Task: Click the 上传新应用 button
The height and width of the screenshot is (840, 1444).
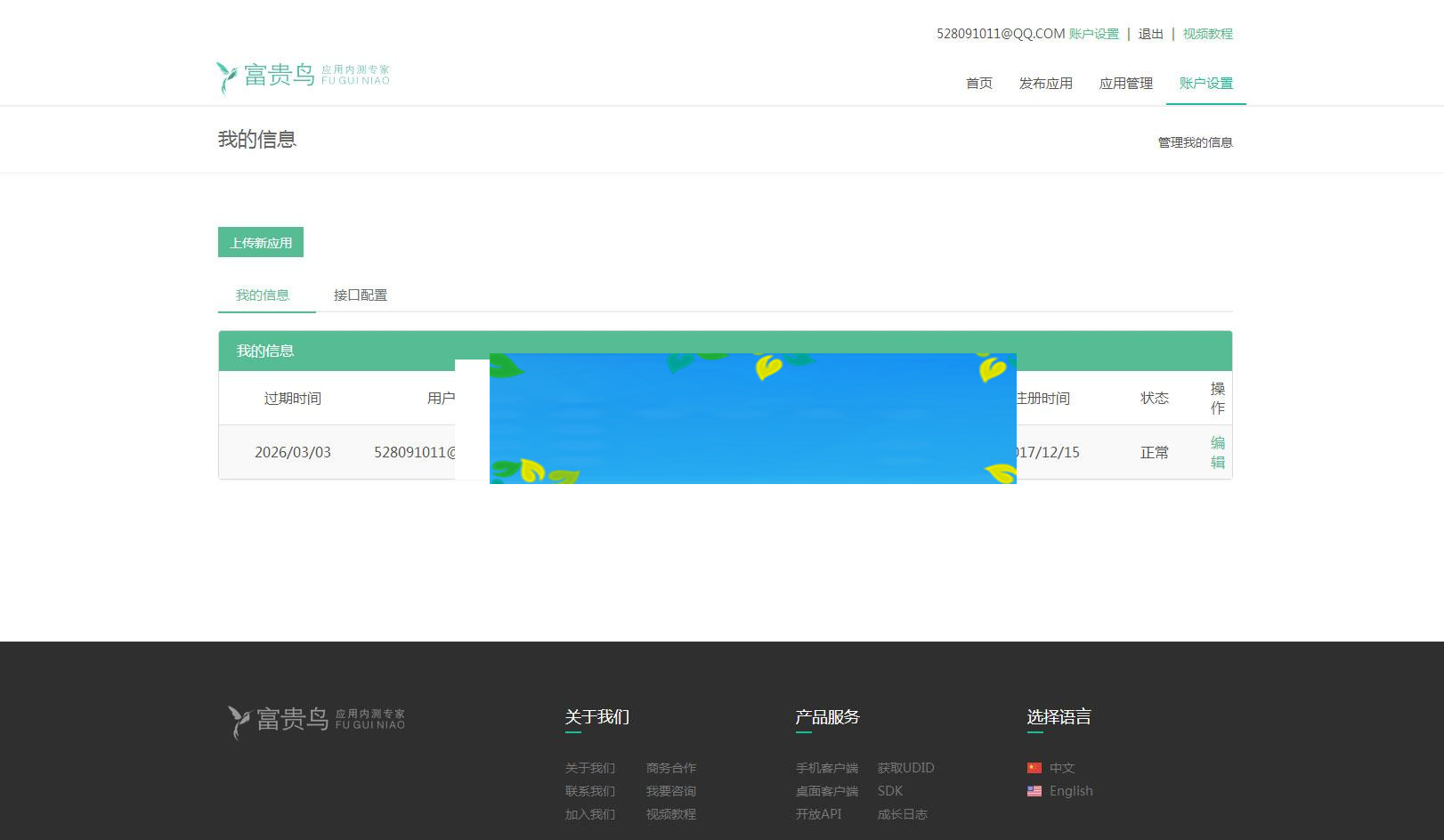Action: (x=260, y=241)
